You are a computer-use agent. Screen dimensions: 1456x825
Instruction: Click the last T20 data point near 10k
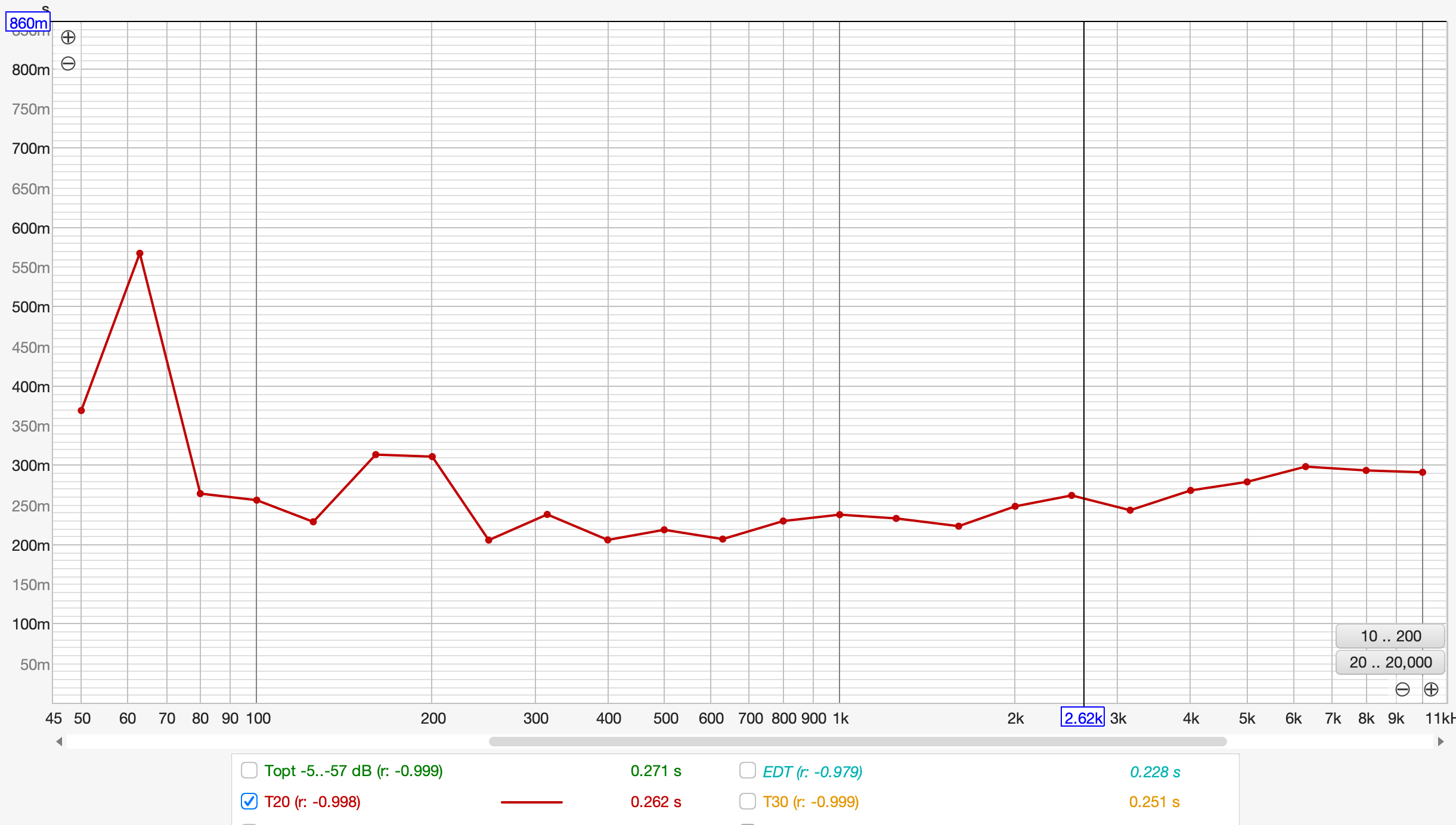click(1423, 472)
